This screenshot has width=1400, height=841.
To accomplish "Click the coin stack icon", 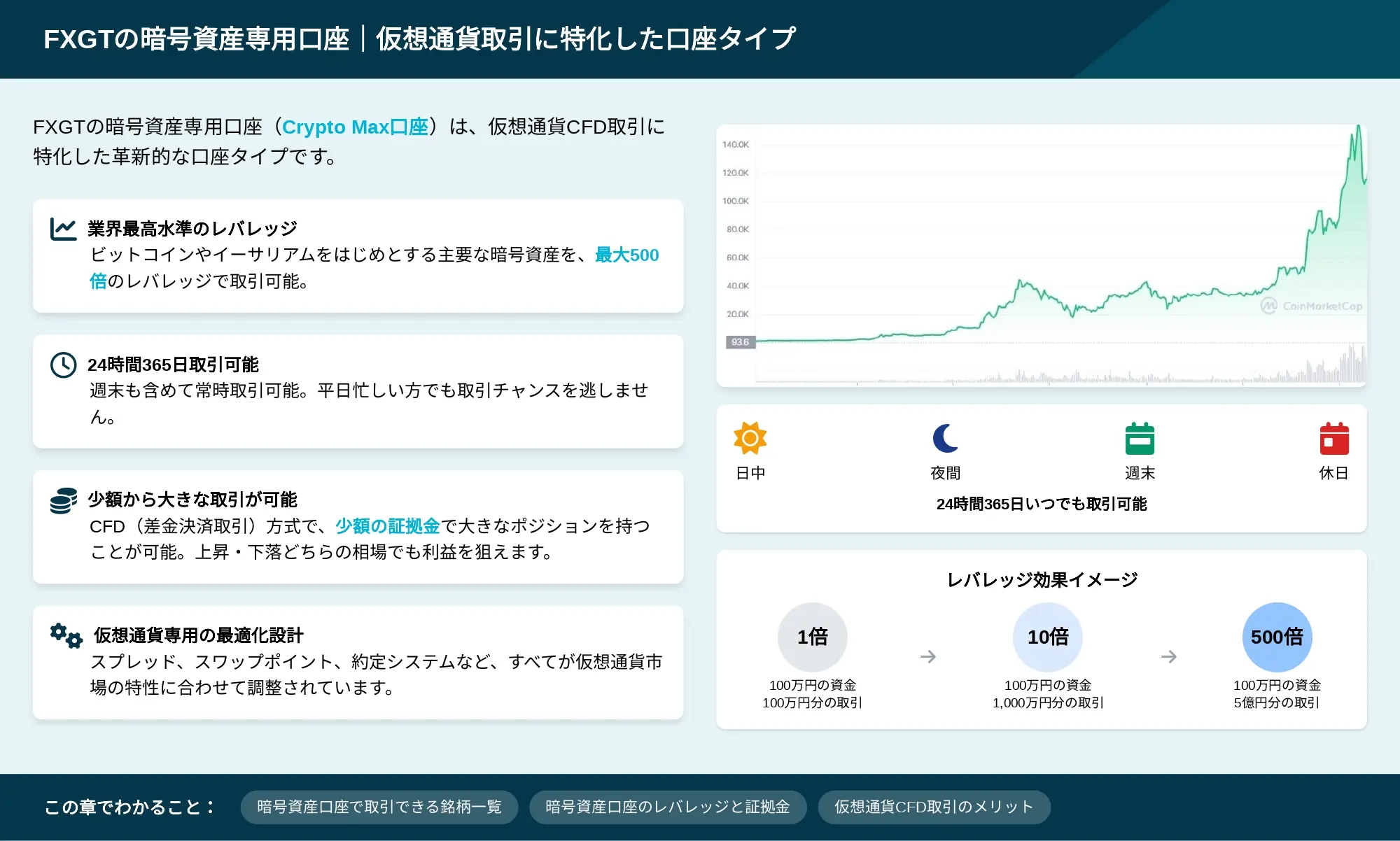I will pos(63,500).
